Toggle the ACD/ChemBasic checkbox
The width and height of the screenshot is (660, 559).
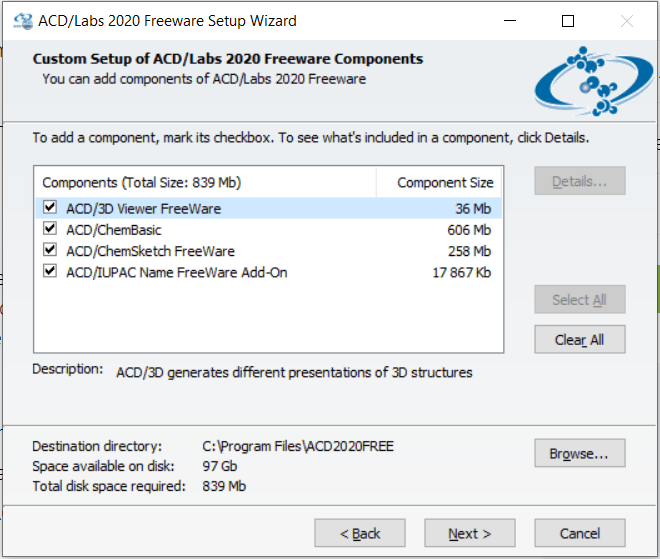(x=51, y=230)
